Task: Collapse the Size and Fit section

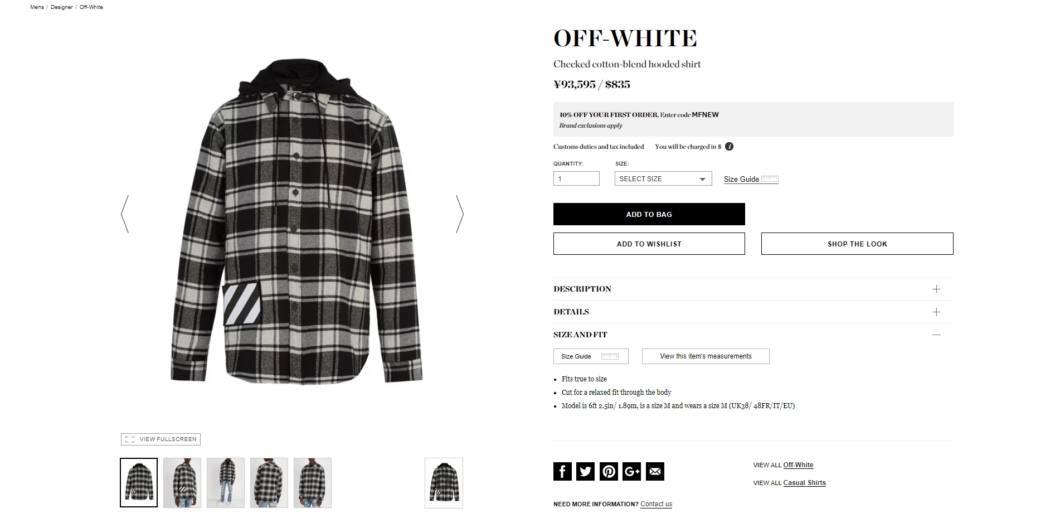Action: click(752, 334)
